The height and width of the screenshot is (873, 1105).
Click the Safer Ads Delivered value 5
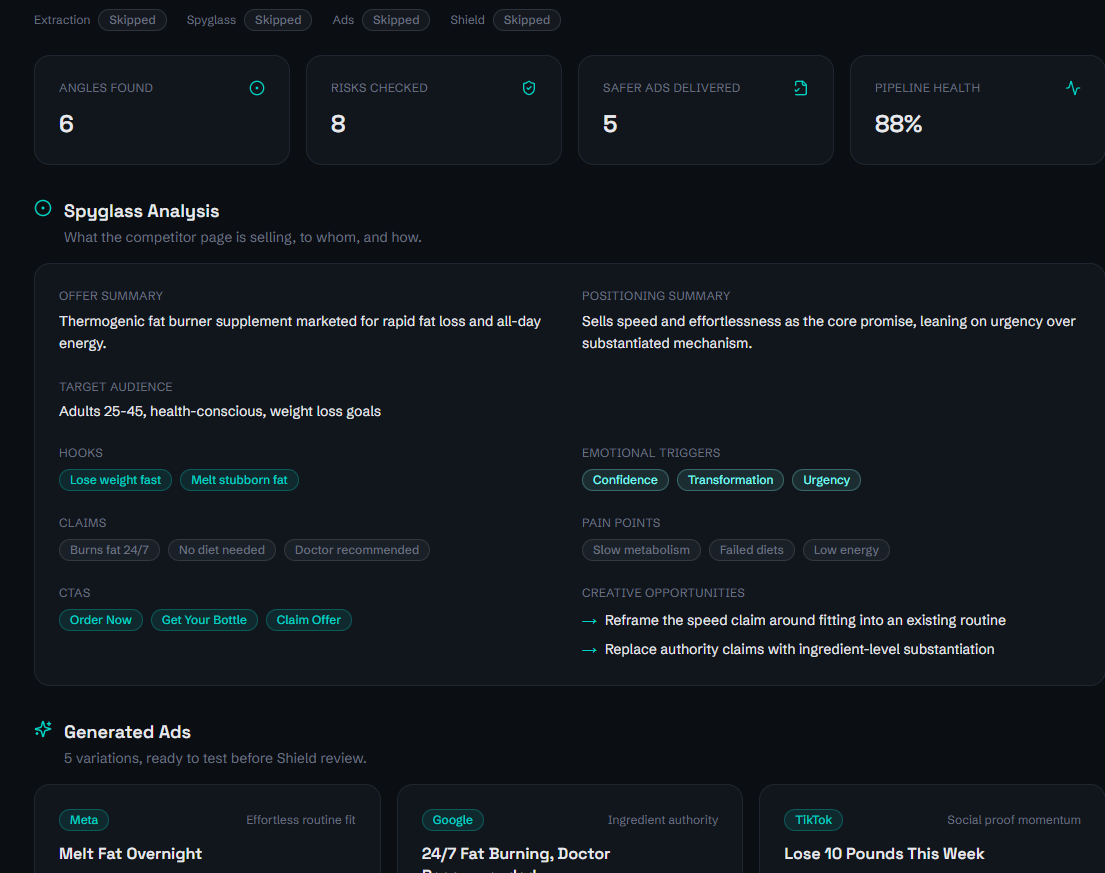(x=610, y=124)
